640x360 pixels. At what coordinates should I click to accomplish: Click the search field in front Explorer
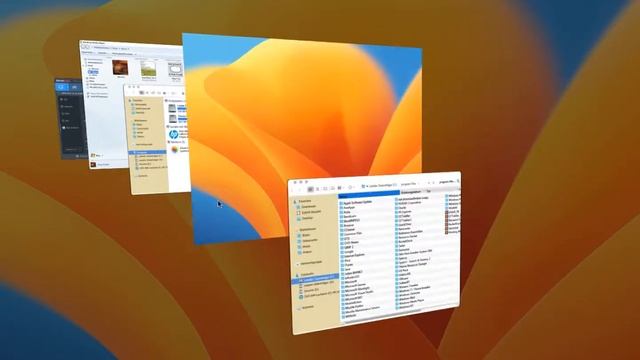coord(448,182)
